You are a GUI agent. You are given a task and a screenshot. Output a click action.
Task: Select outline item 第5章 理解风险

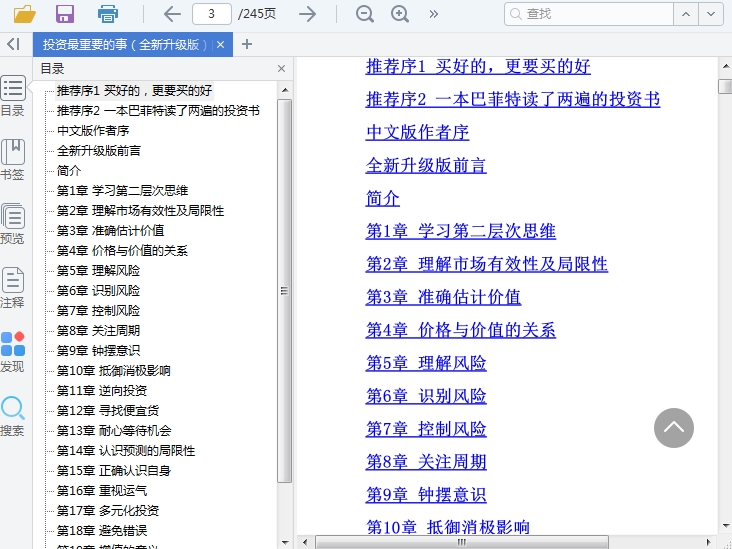[99, 271]
